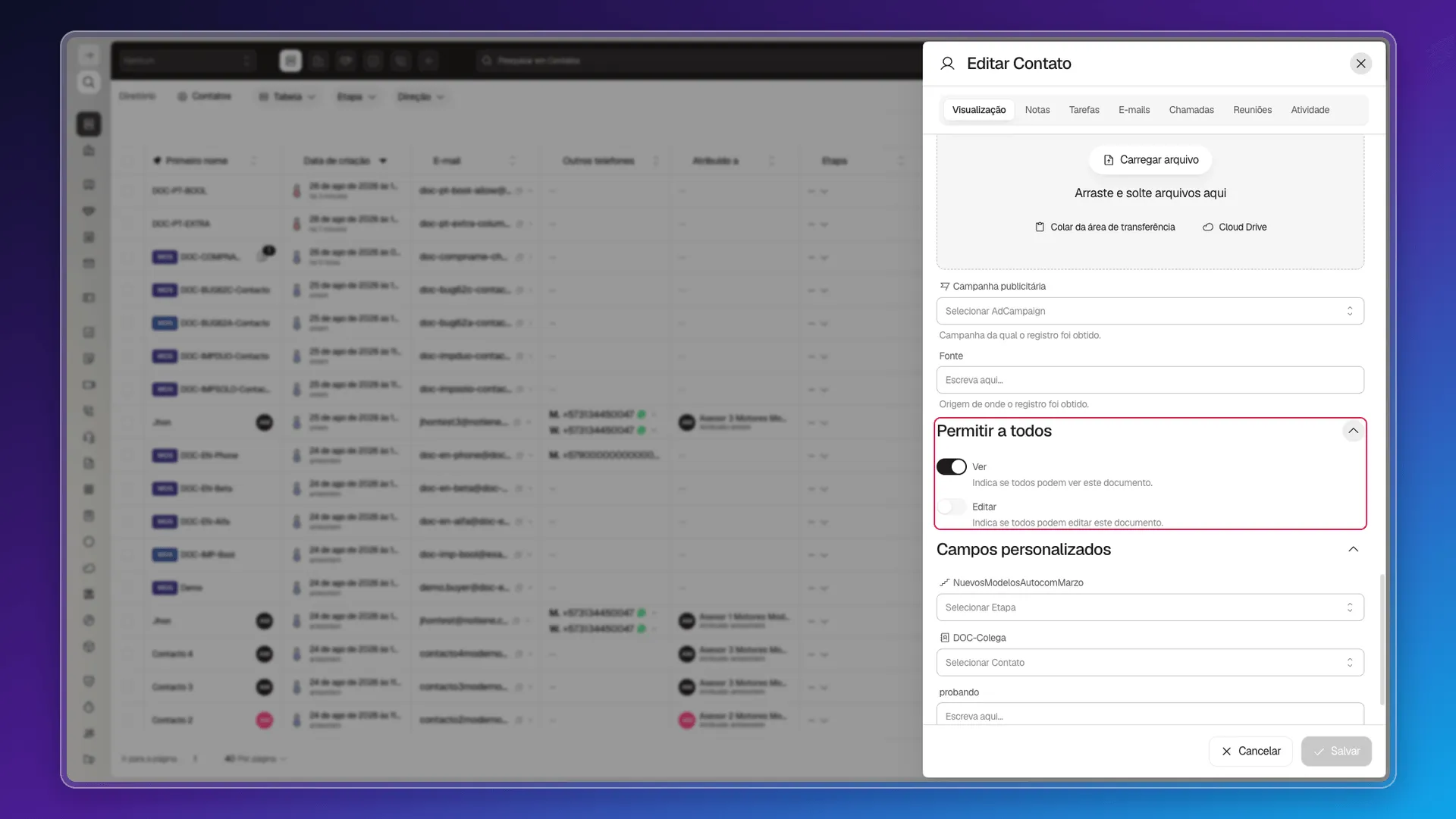The width and height of the screenshot is (1456, 819).
Task: Enable the Editar toggle
Action: click(x=951, y=507)
